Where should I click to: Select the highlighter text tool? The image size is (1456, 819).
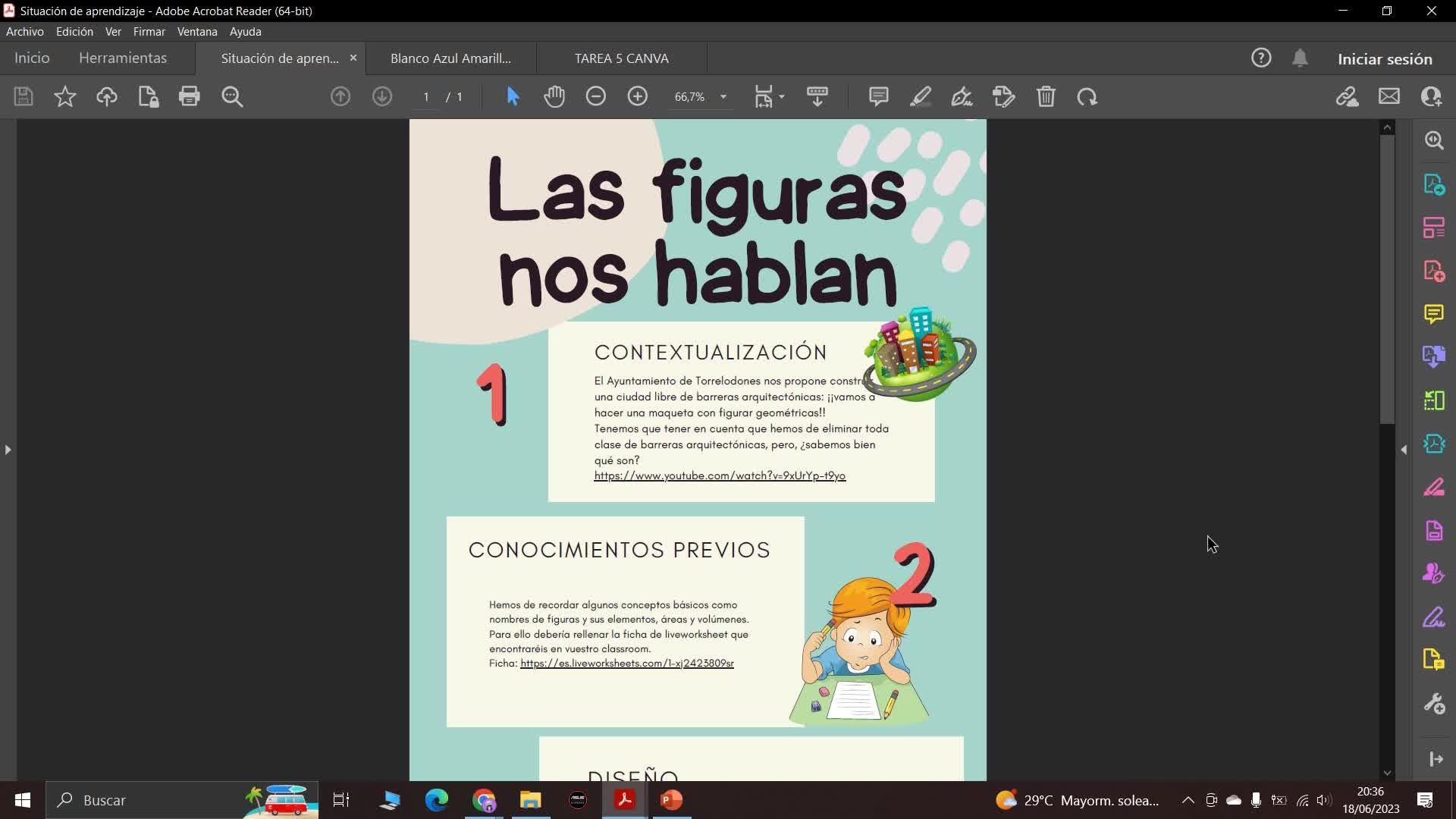tap(920, 96)
